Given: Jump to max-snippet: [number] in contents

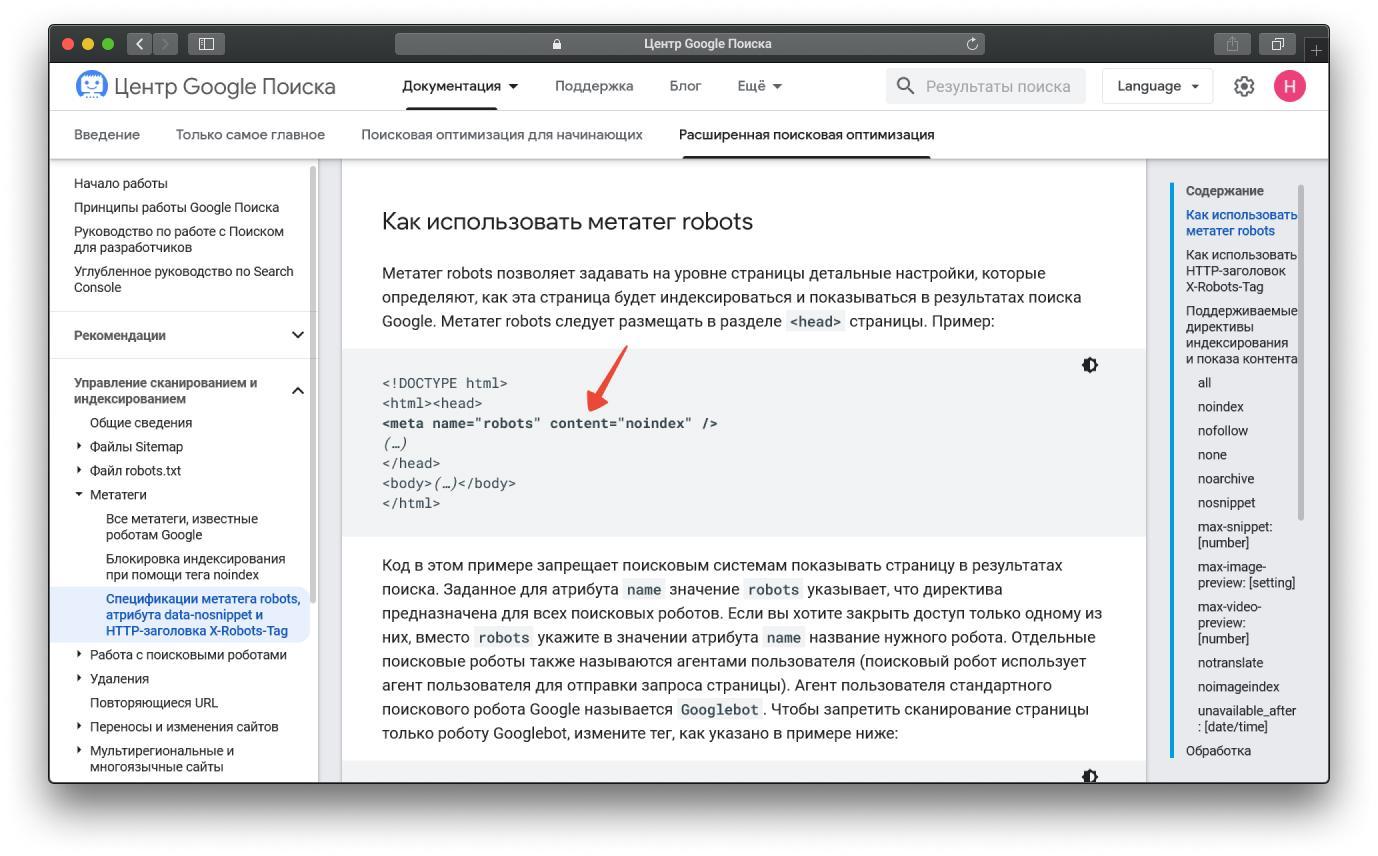Looking at the screenshot, I should point(1235,535).
